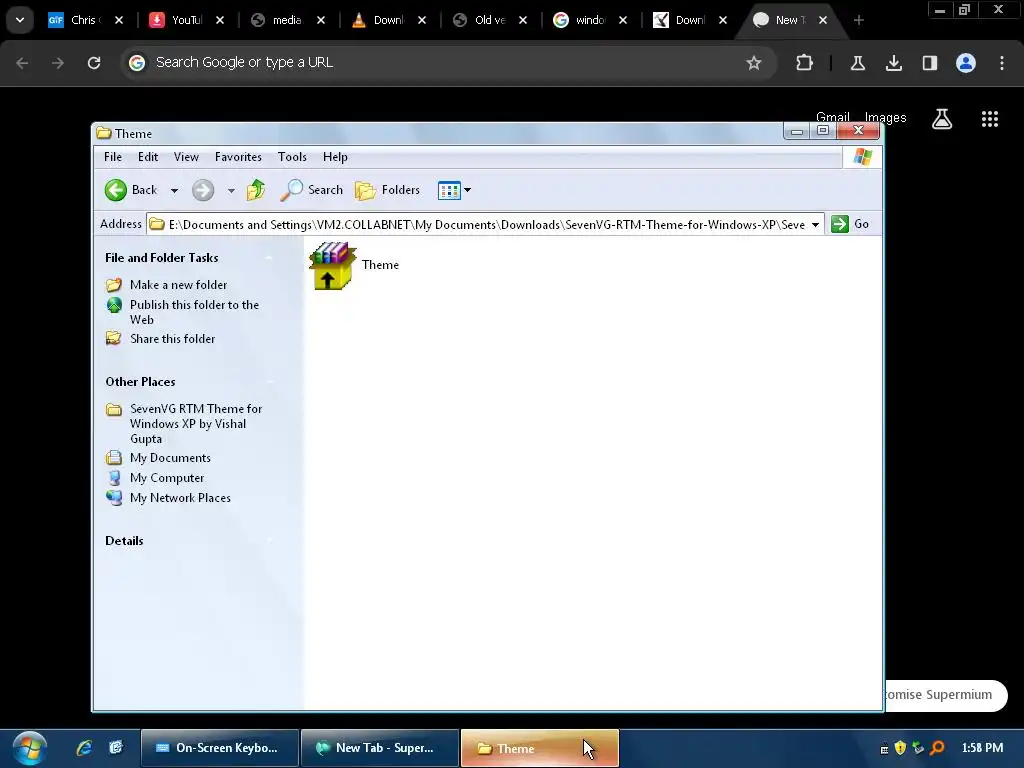The height and width of the screenshot is (768, 1024).
Task: Open the Favorites menu
Action: click(238, 157)
